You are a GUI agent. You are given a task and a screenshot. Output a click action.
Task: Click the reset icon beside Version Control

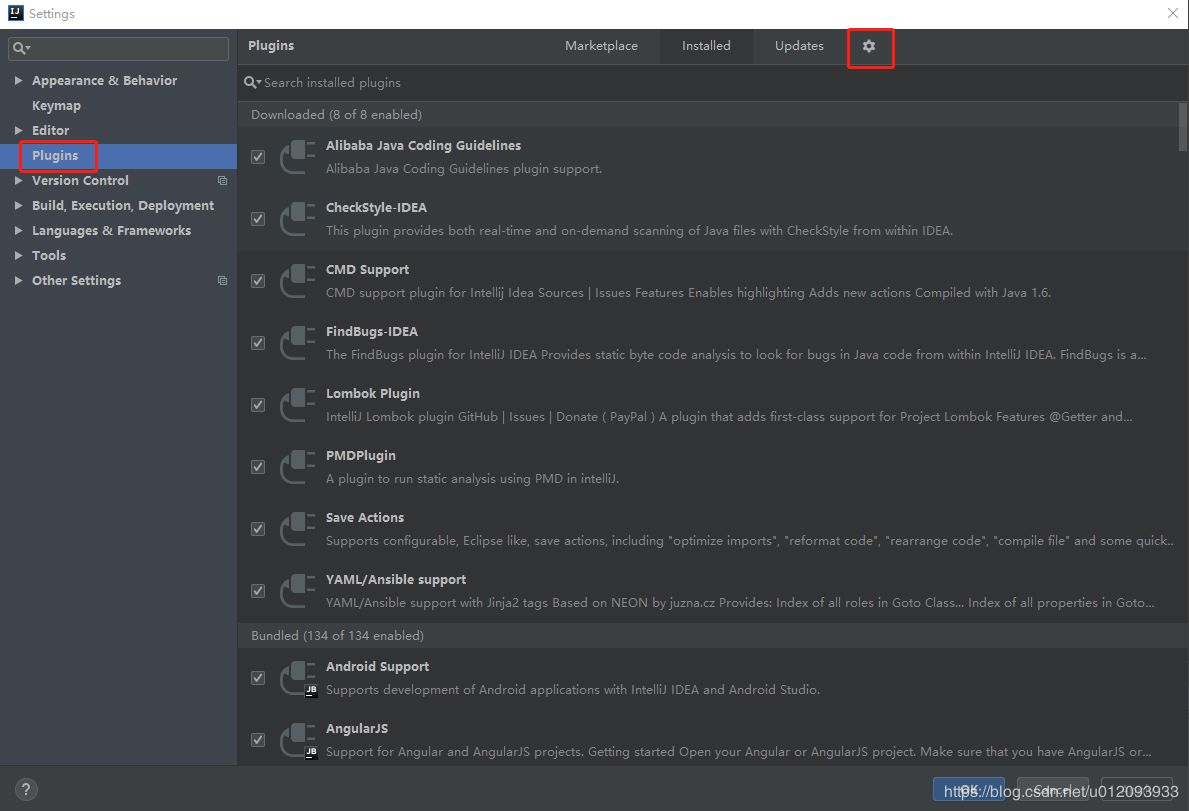[x=222, y=180]
